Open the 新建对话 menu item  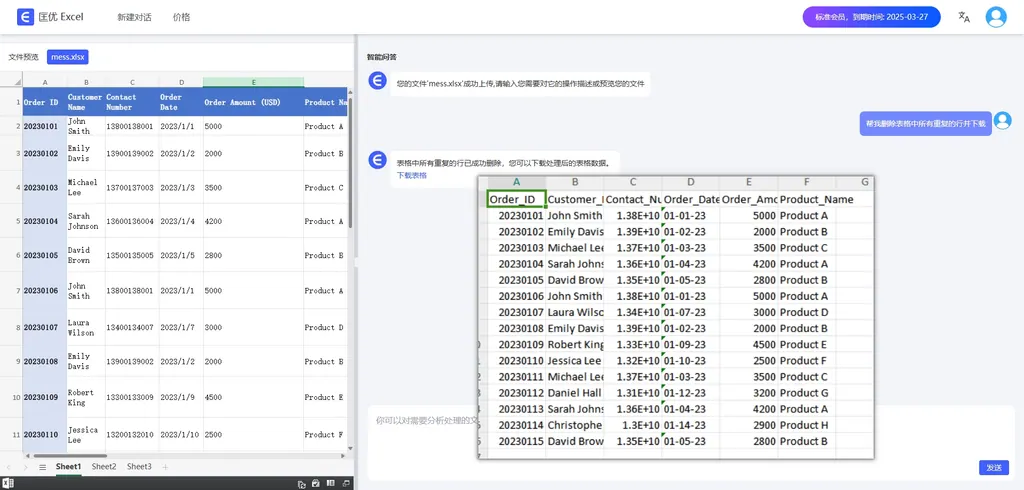click(x=134, y=17)
